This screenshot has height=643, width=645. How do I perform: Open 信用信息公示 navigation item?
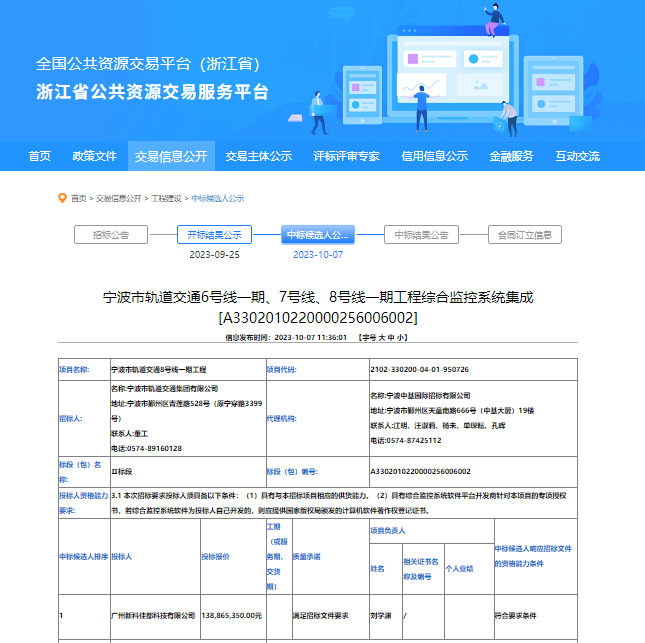point(434,156)
